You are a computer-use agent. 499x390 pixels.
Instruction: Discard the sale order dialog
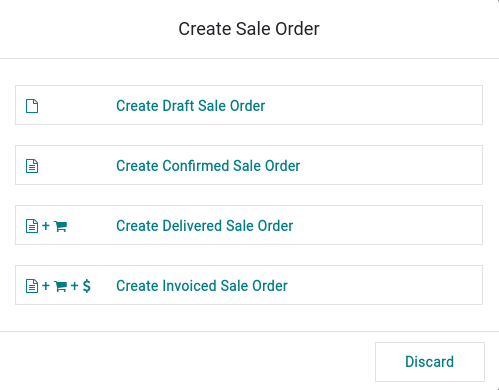click(x=430, y=362)
